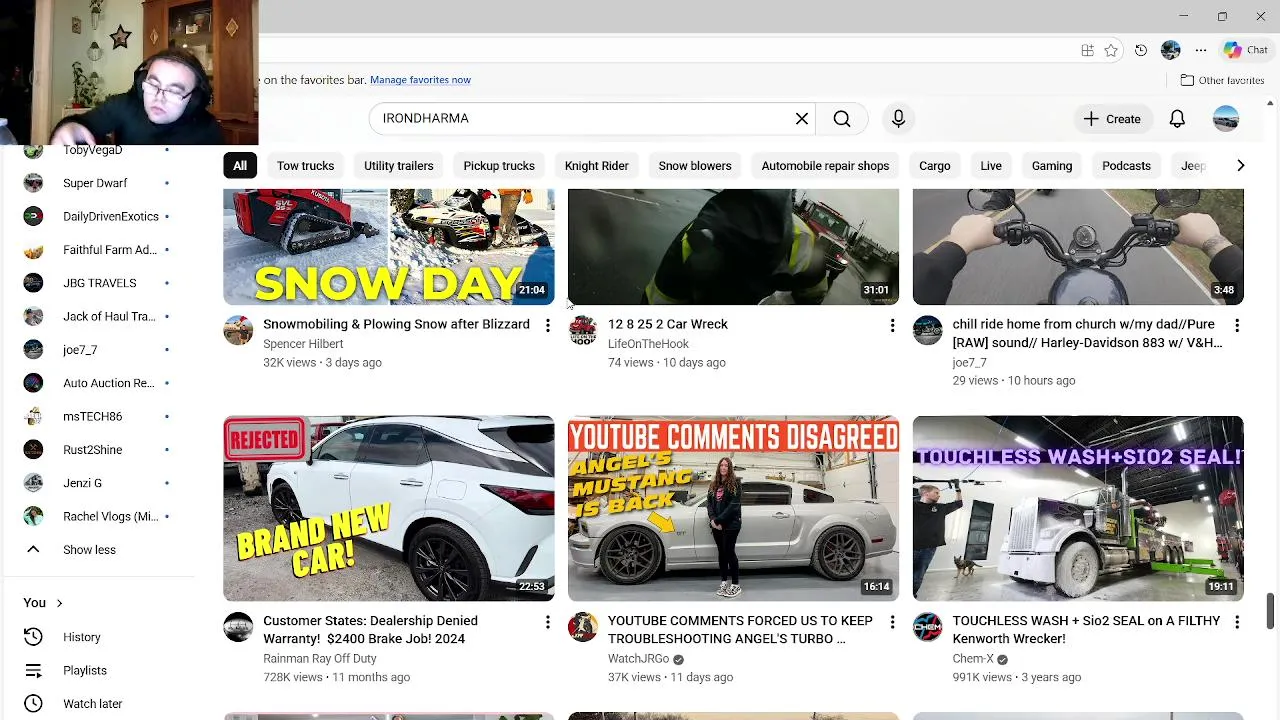Open Playlists in sidebar
1280x720 pixels.
point(98,670)
